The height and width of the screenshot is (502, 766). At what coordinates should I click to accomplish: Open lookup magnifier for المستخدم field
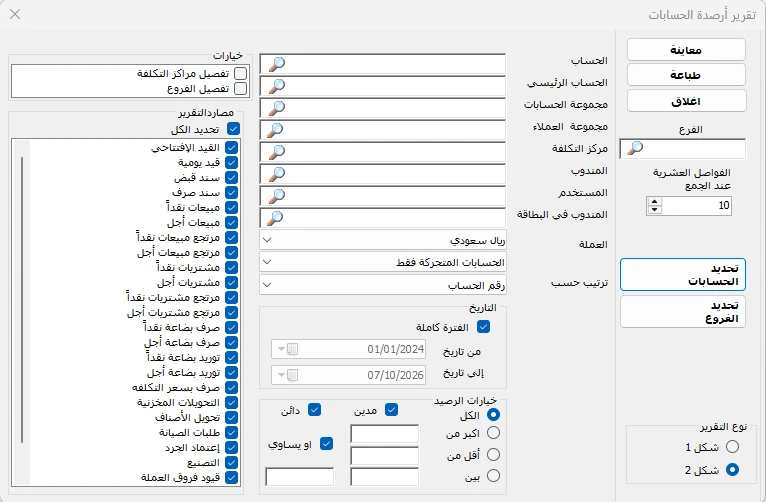[x=277, y=196]
